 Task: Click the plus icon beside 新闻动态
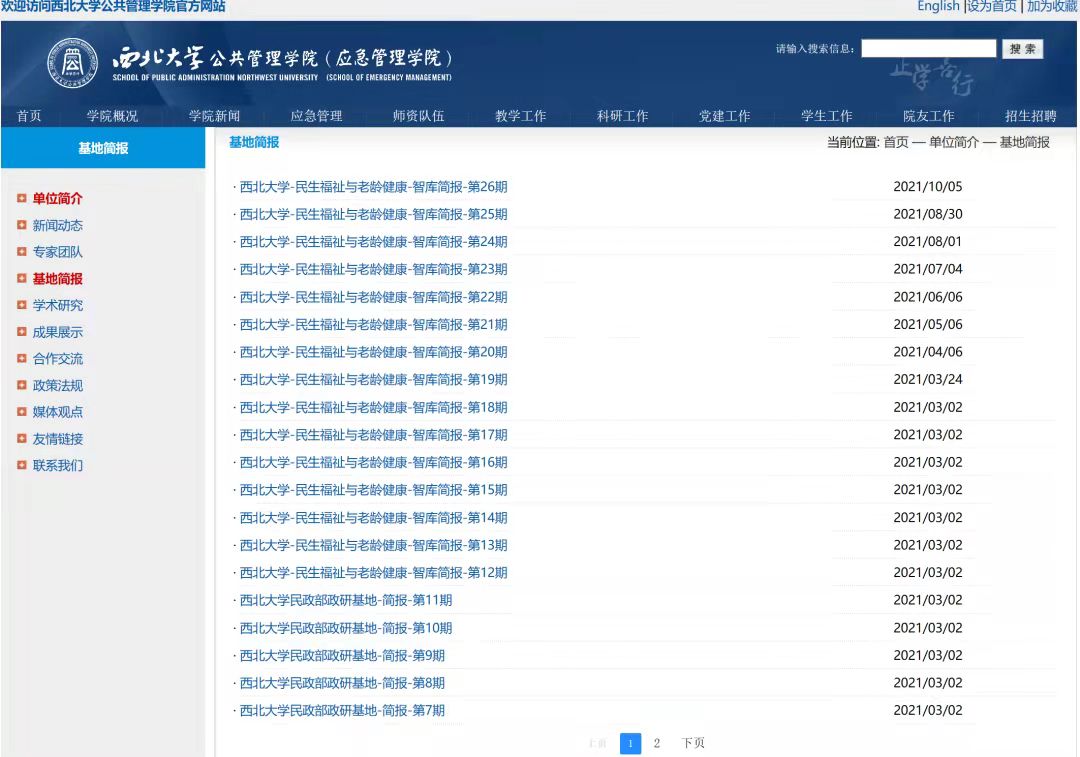point(21,225)
